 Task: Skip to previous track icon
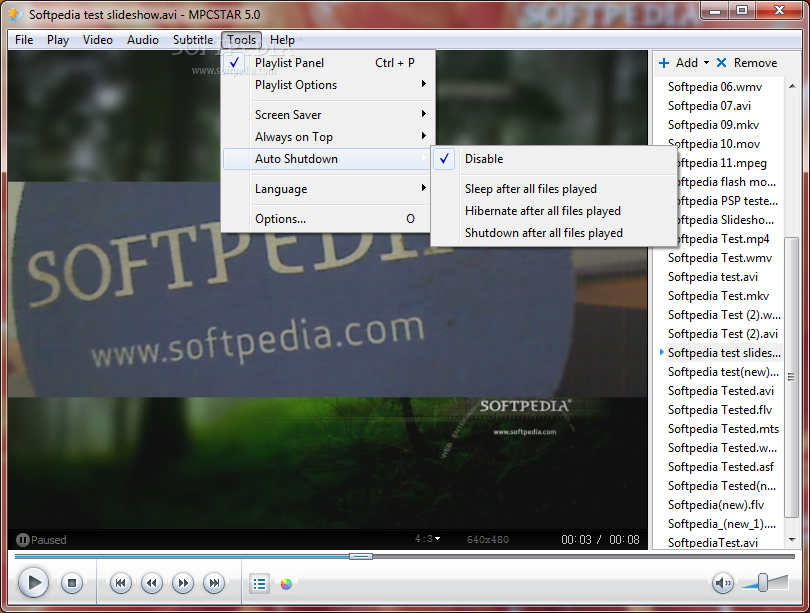click(x=120, y=584)
